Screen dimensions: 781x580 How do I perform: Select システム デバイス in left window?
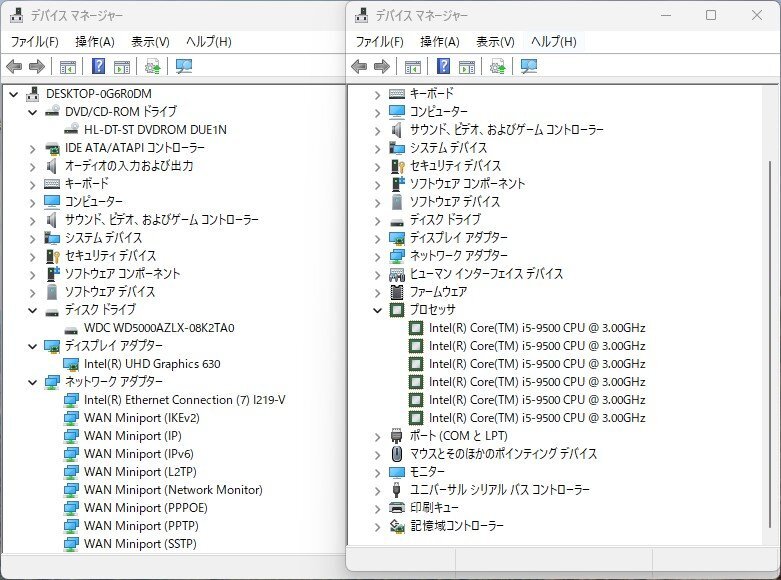coord(104,238)
